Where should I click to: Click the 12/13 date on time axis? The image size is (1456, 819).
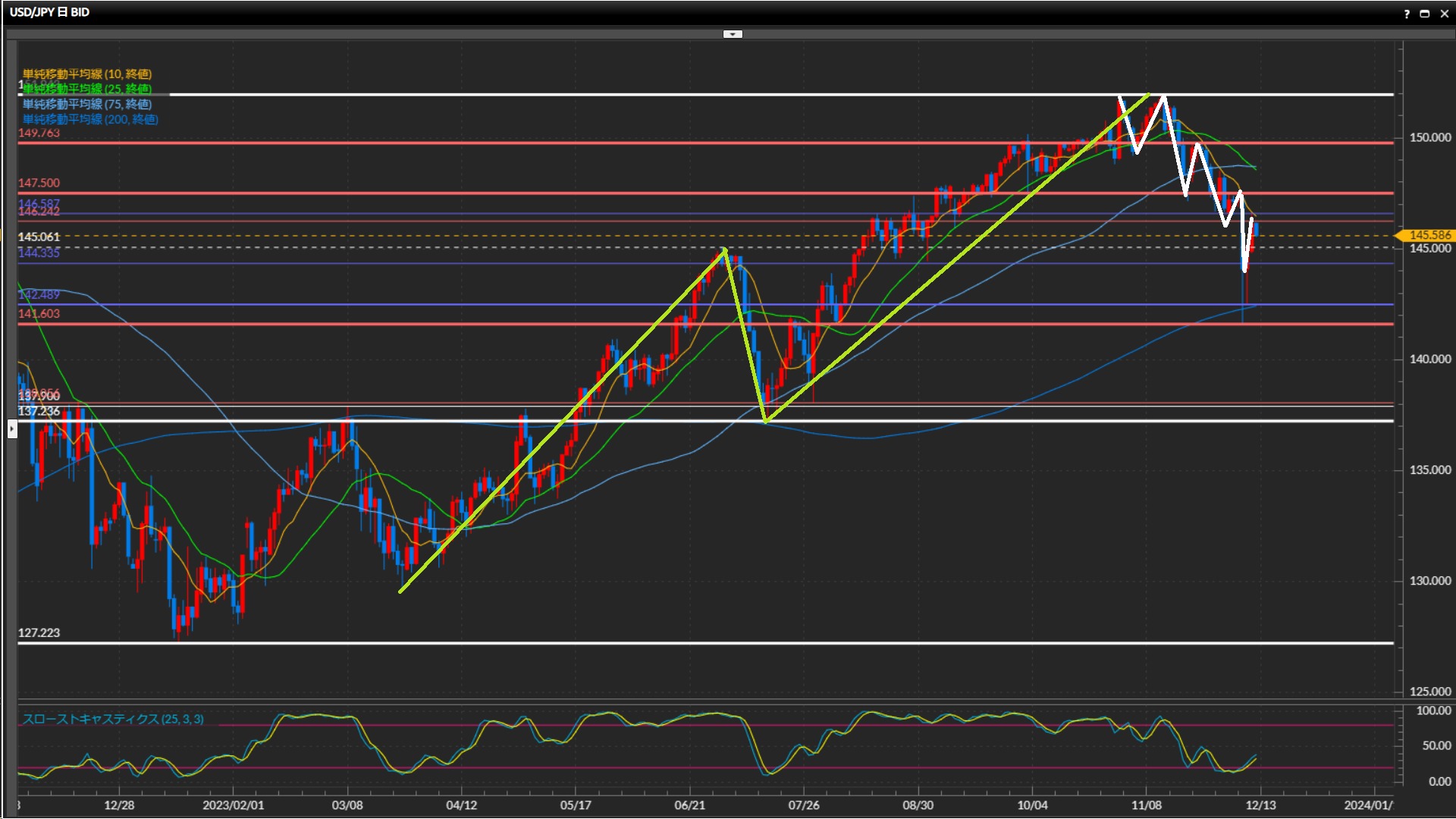coord(1260,805)
